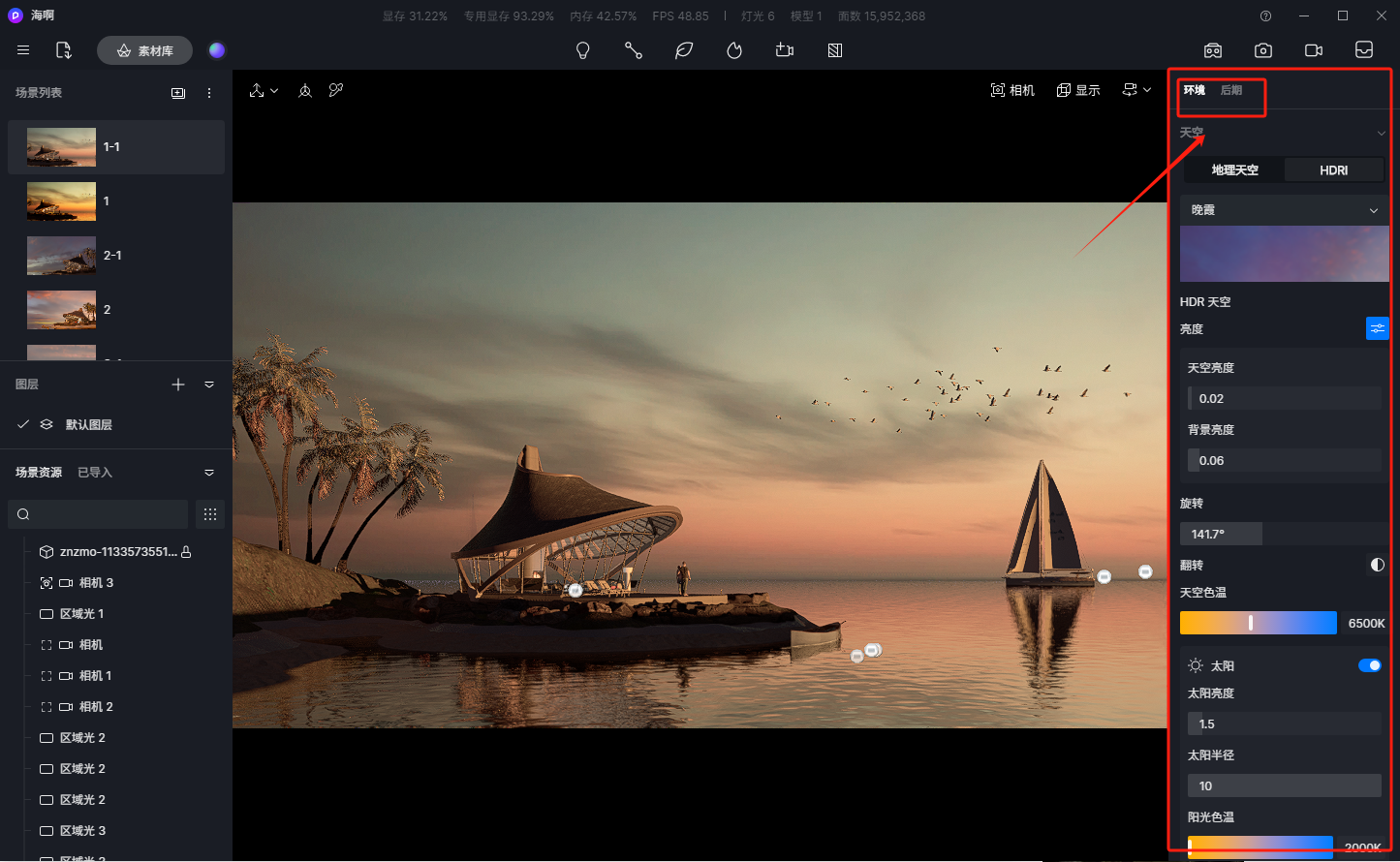Open the 素材库 asset library button
The width and height of the screenshot is (1400, 862).
[144, 50]
